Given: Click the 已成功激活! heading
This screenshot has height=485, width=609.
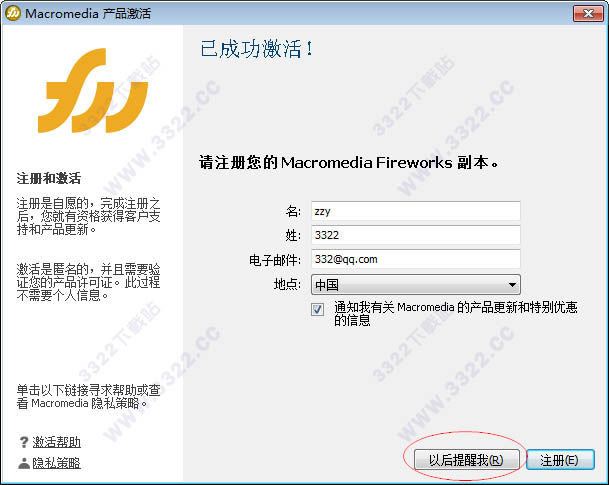Looking at the screenshot, I should [256, 49].
